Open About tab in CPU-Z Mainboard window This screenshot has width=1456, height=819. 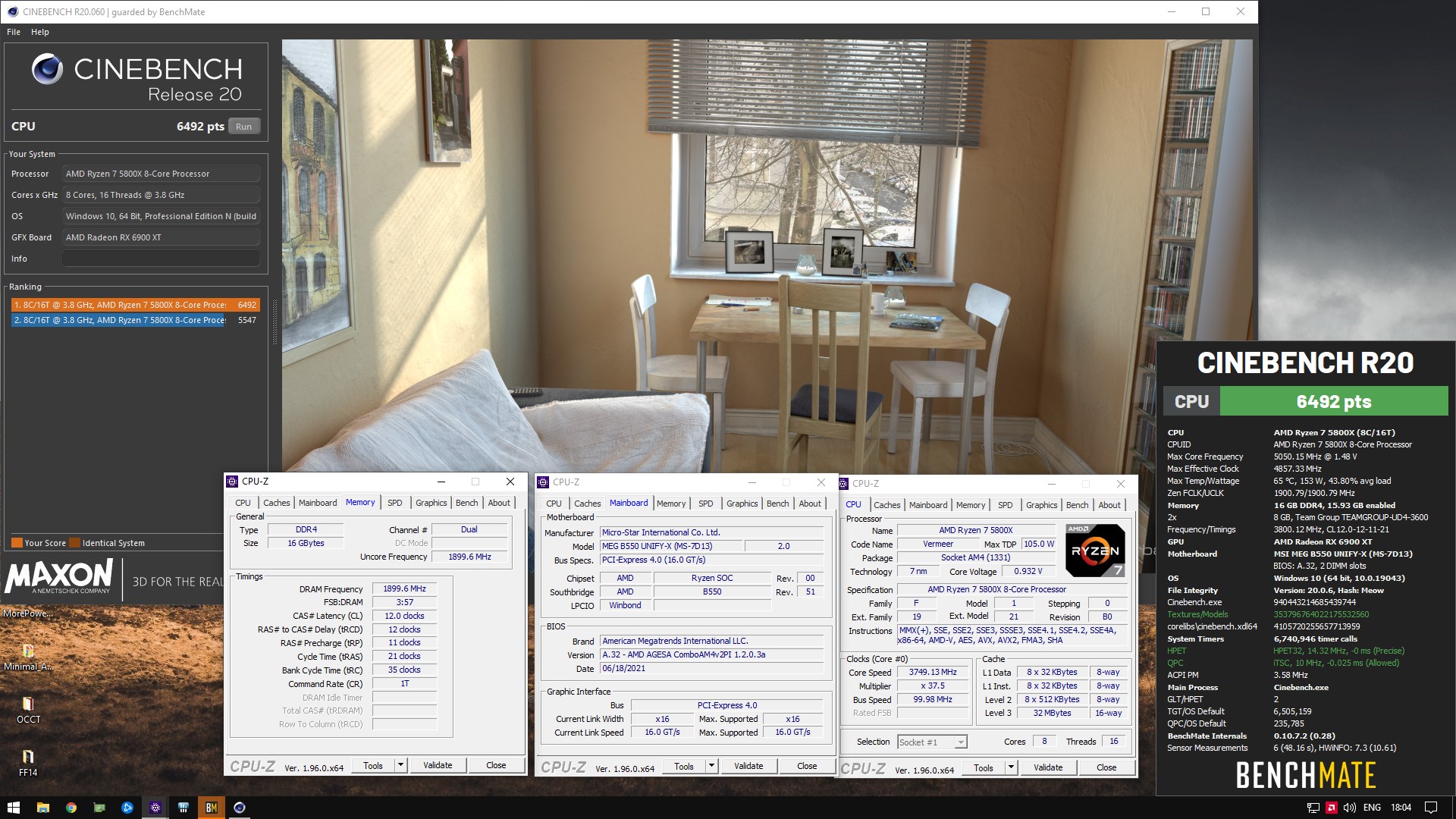pos(810,504)
